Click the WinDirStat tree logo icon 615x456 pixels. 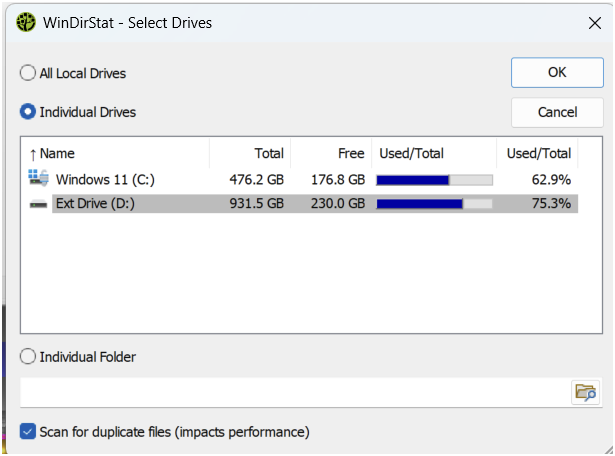tap(26, 22)
